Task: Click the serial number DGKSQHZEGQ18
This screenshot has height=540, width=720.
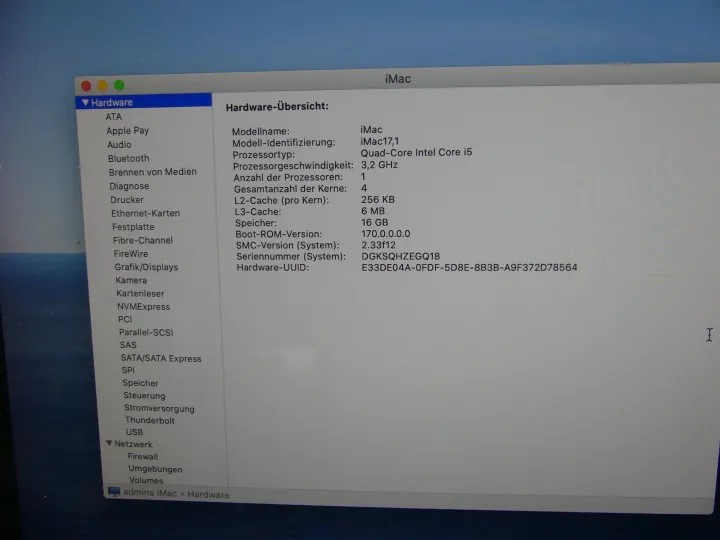Action: coord(400,256)
